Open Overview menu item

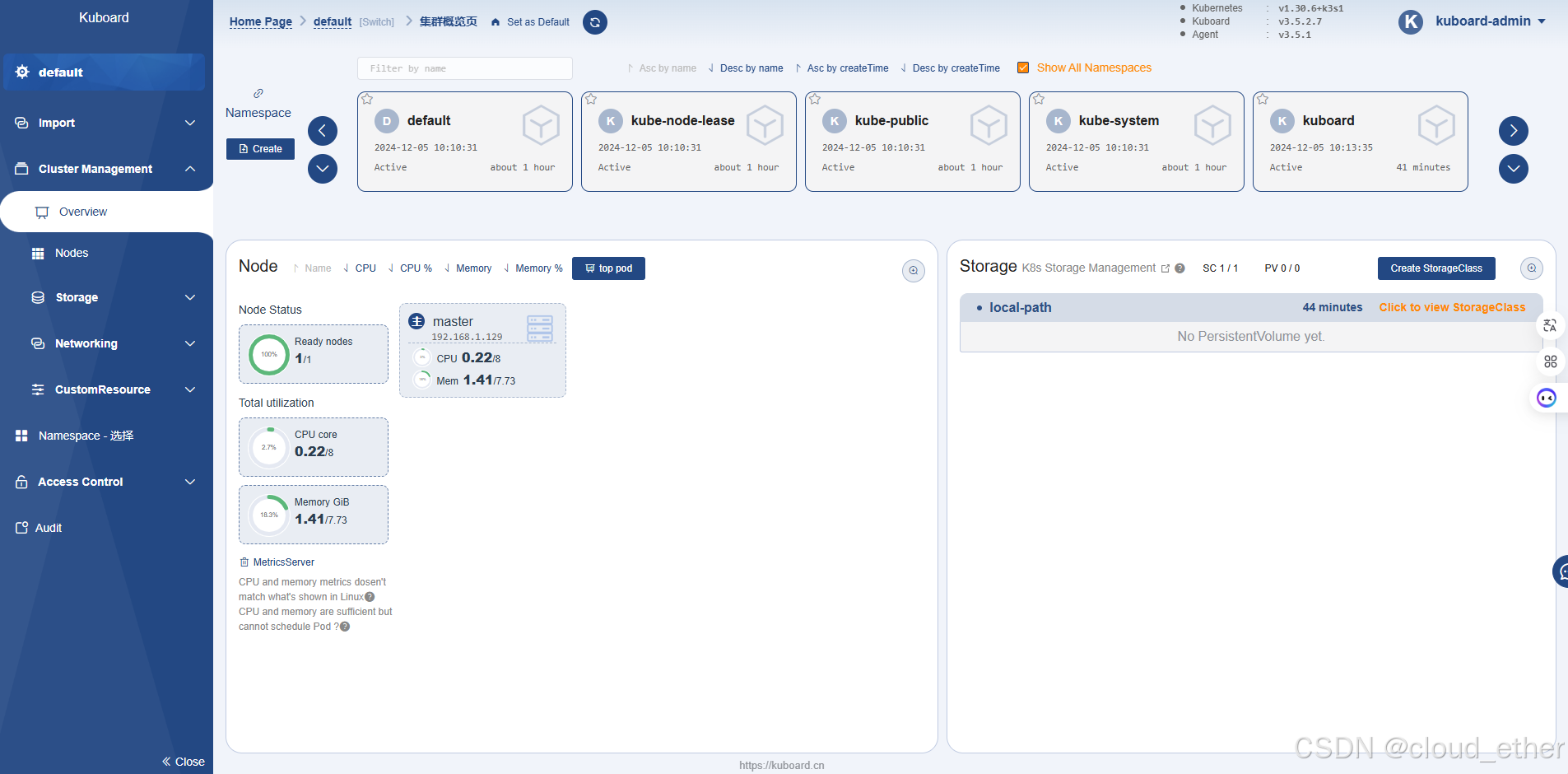click(106, 212)
